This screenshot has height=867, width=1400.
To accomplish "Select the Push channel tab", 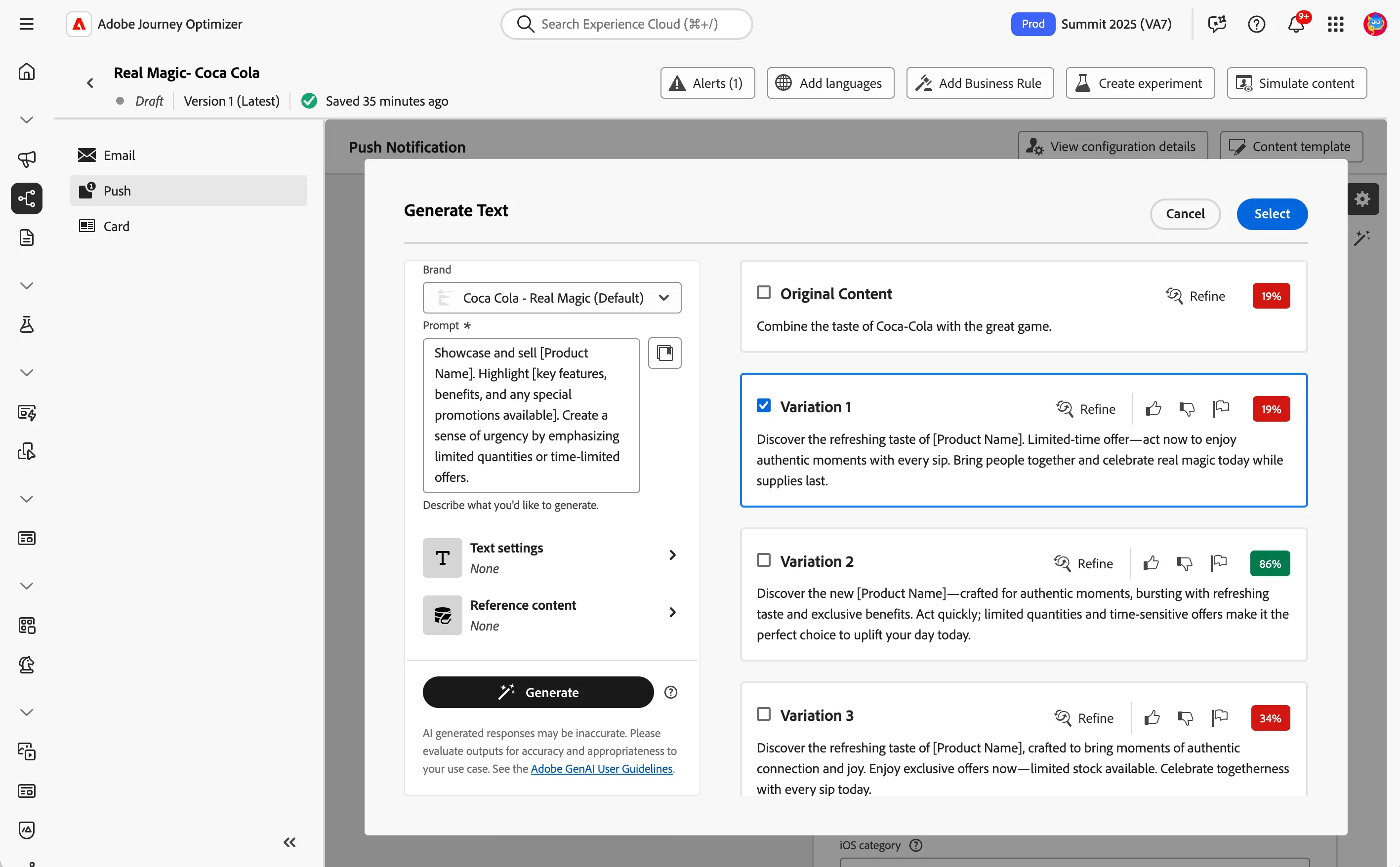I will coord(188,191).
